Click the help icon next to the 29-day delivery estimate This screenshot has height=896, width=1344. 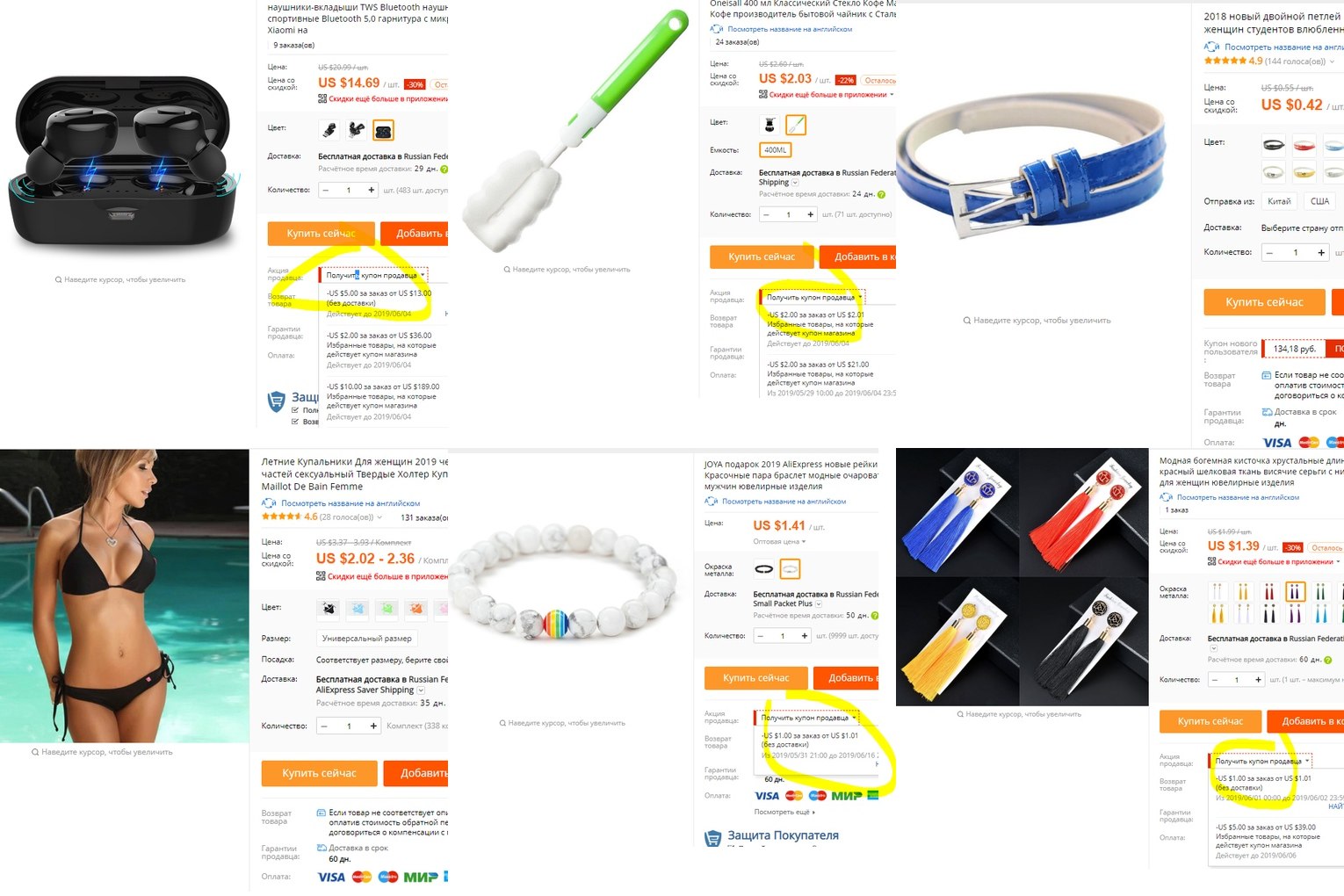[x=444, y=169]
